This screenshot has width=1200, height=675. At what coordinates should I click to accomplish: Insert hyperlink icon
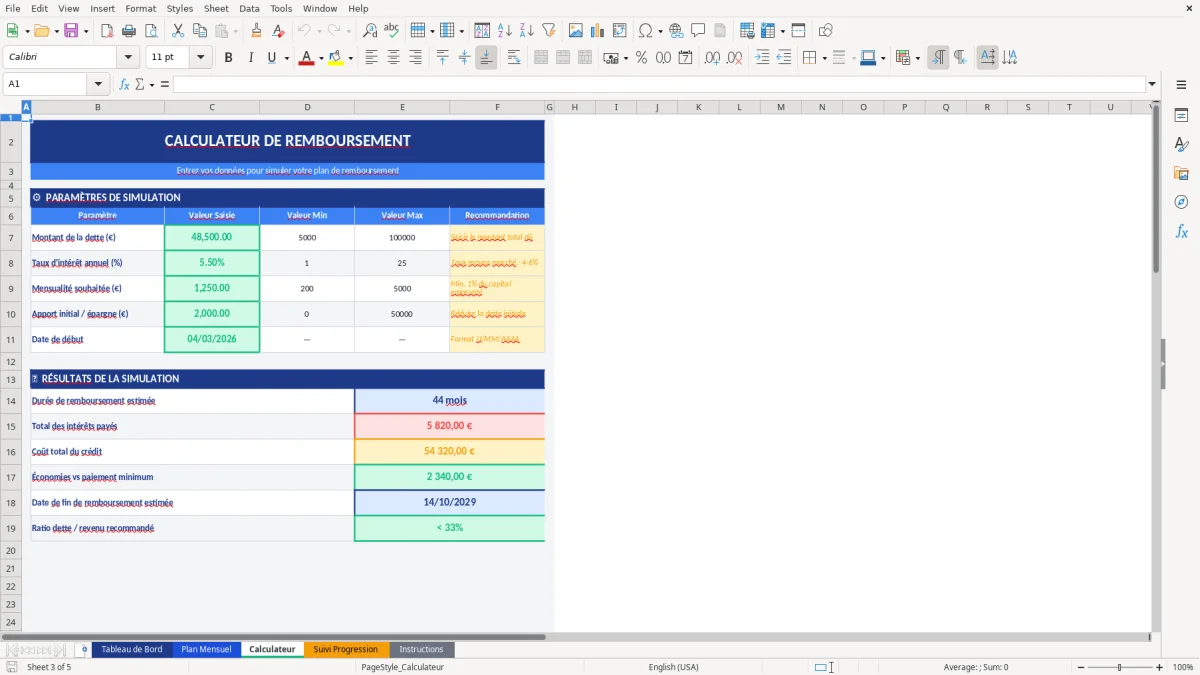(x=677, y=30)
